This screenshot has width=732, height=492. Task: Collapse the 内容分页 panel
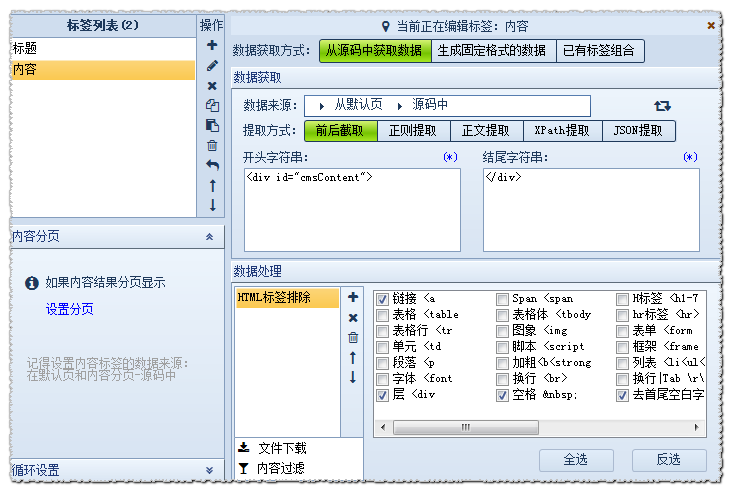pos(209,237)
